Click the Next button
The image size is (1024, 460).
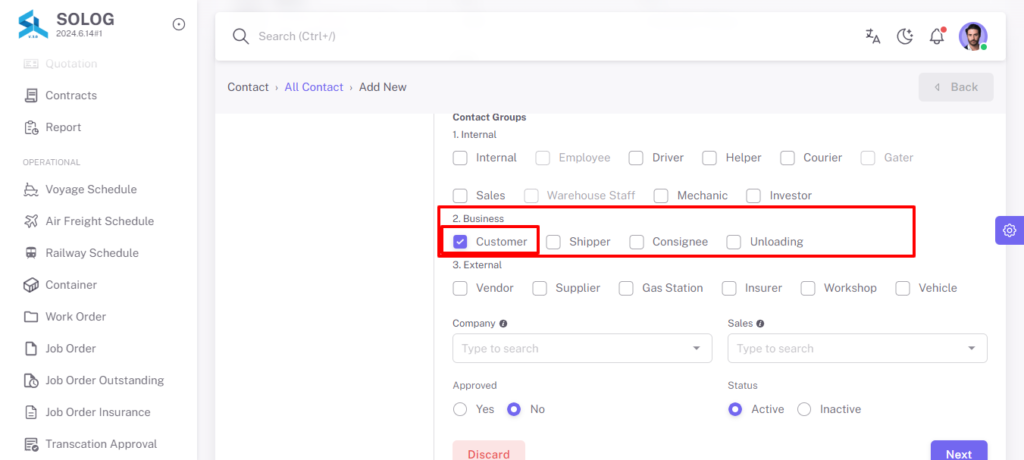tap(959, 451)
